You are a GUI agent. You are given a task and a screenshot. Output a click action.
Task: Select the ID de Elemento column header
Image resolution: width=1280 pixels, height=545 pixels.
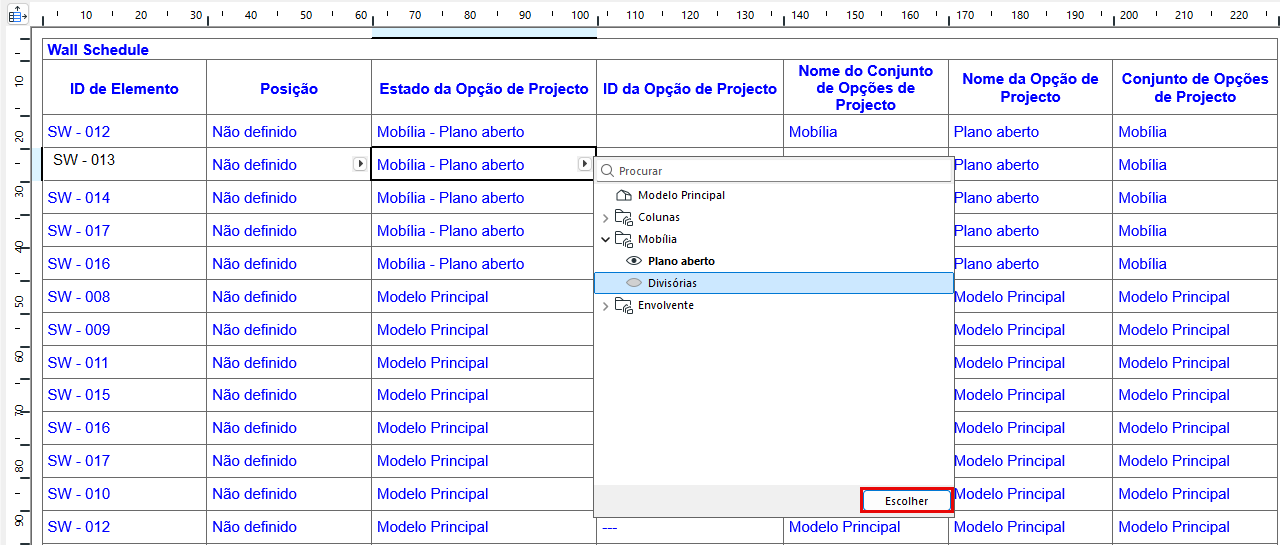124,88
